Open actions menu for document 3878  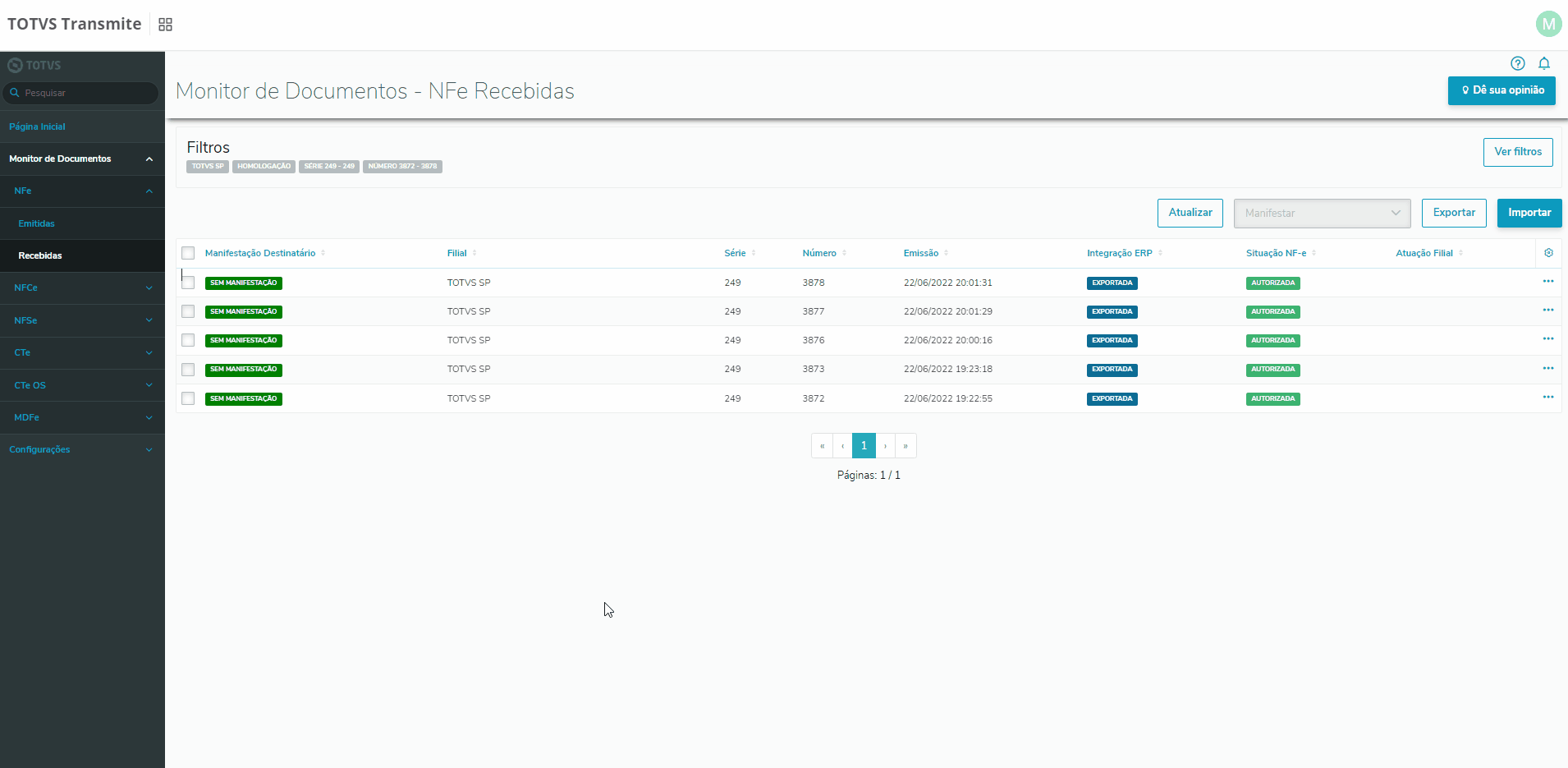tap(1548, 282)
